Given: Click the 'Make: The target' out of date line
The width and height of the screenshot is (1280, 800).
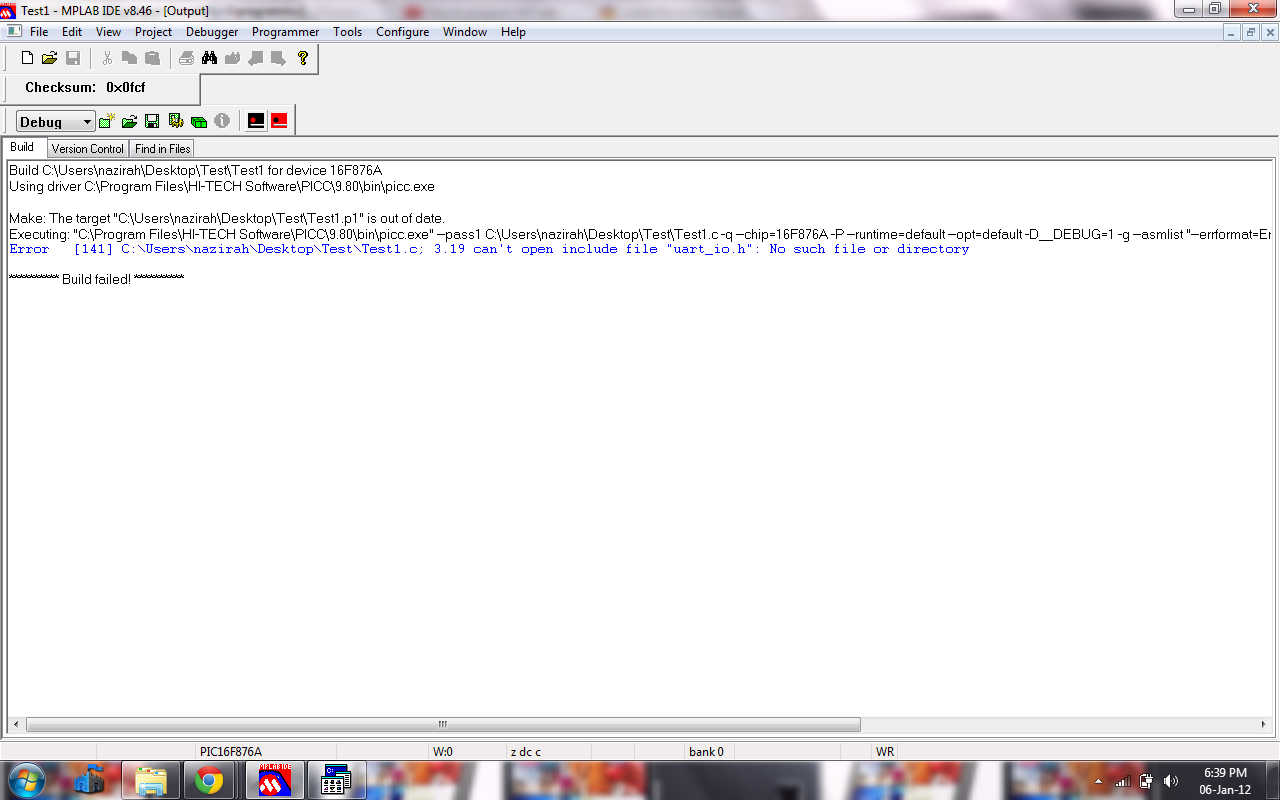Looking at the screenshot, I should [227, 218].
